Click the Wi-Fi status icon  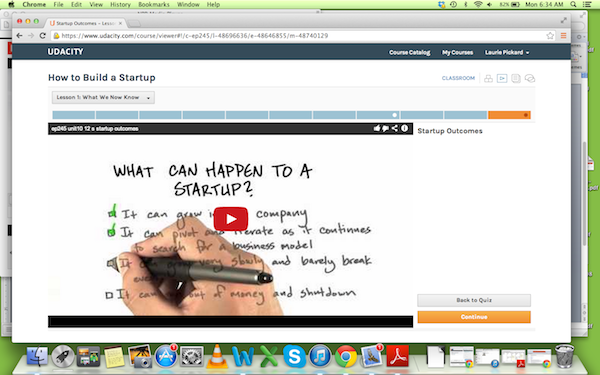point(478,4)
